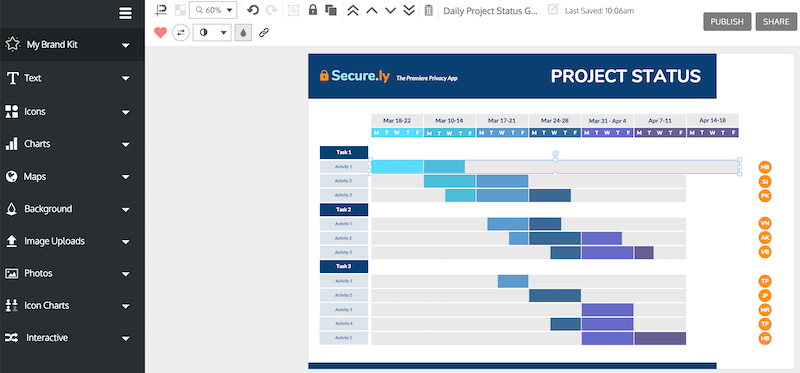Click the Charts bar icon
800x373 pixels.
tap(11, 144)
